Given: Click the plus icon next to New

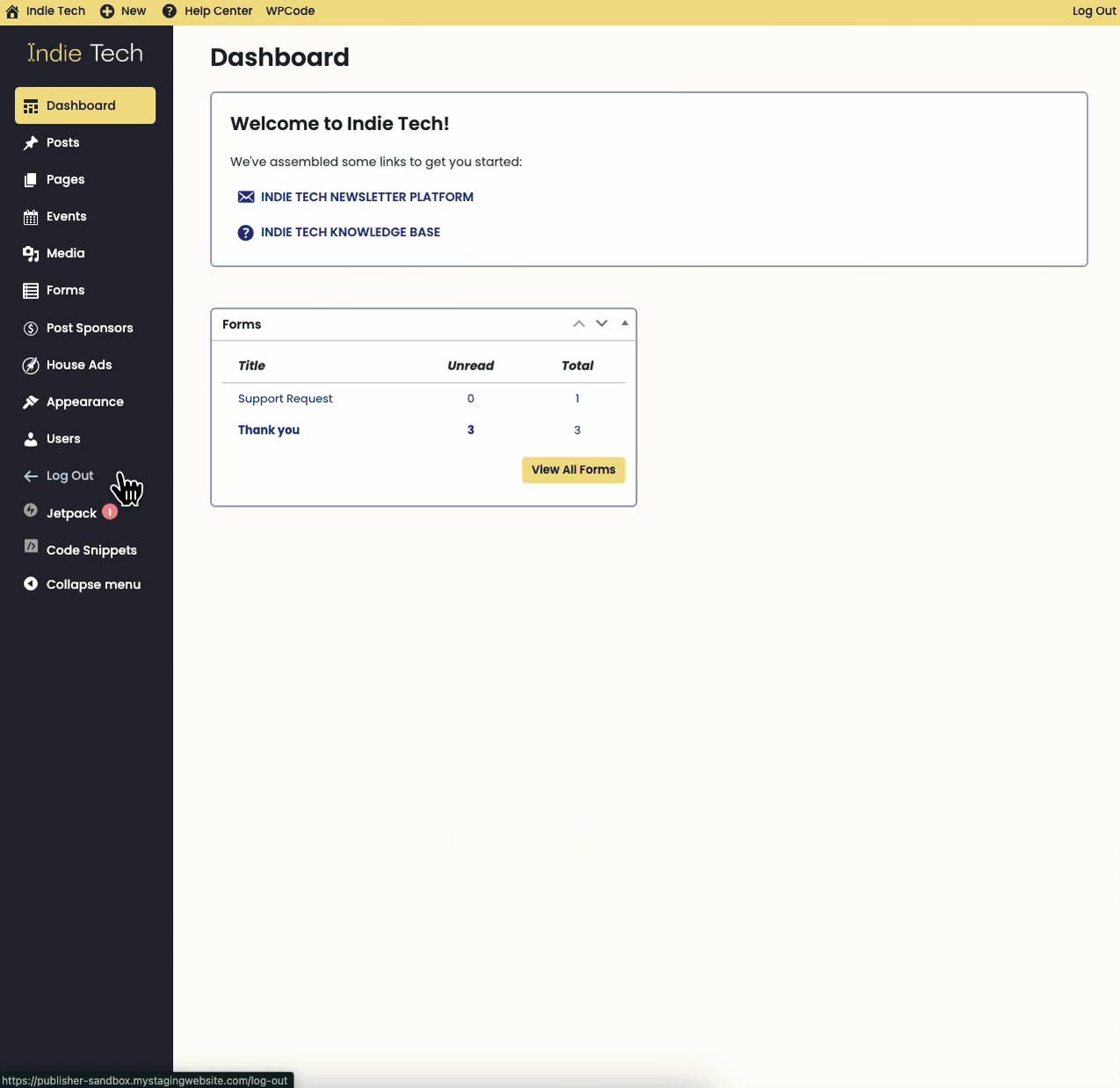Looking at the screenshot, I should [x=107, y=11].
